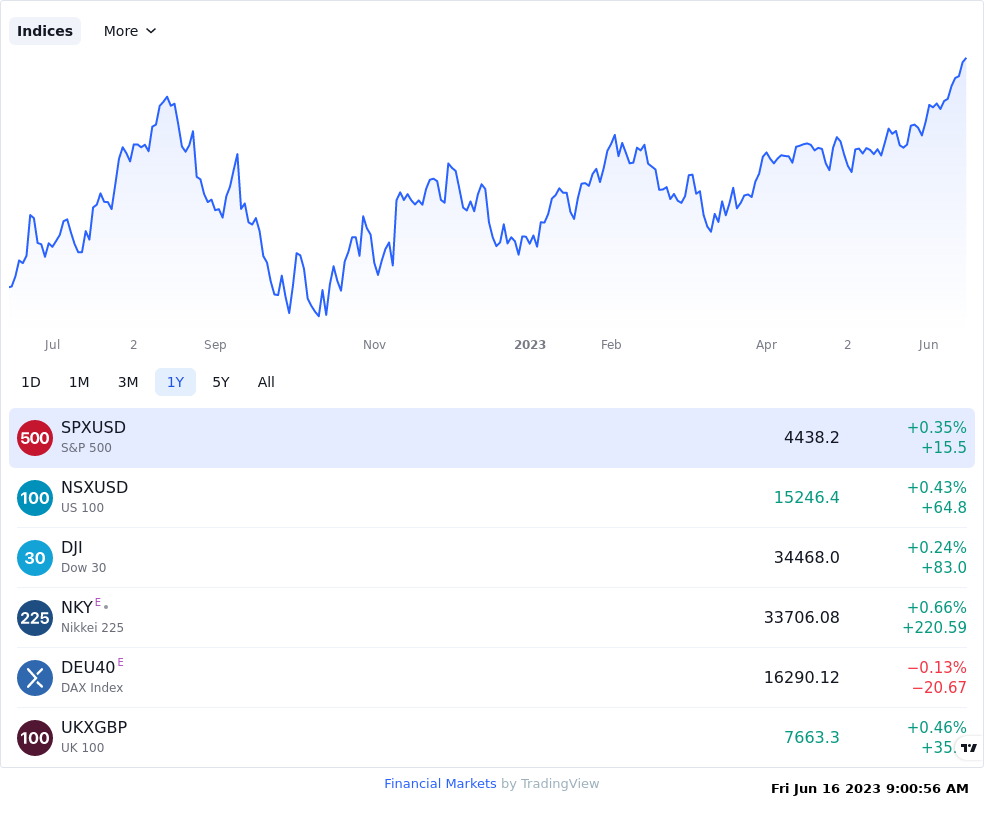This screenshot has height=820, width=984.
Task: Click the Sep label on chart axis
Action: (215, 345)
